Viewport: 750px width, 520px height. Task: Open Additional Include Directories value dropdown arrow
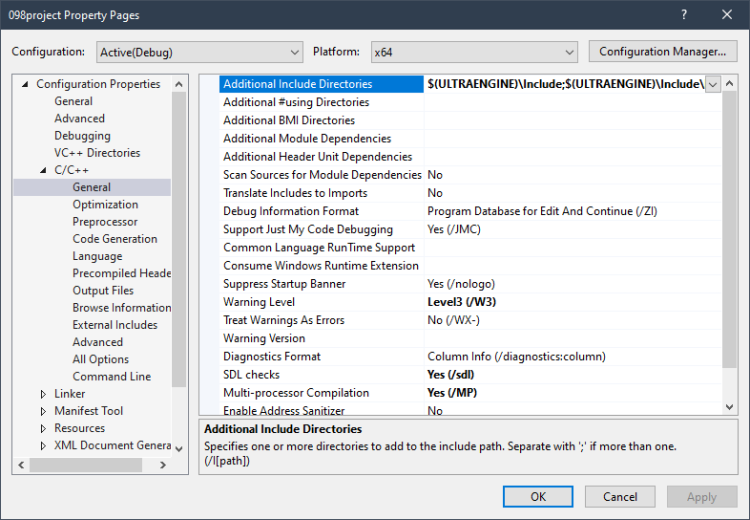[713, 85]
